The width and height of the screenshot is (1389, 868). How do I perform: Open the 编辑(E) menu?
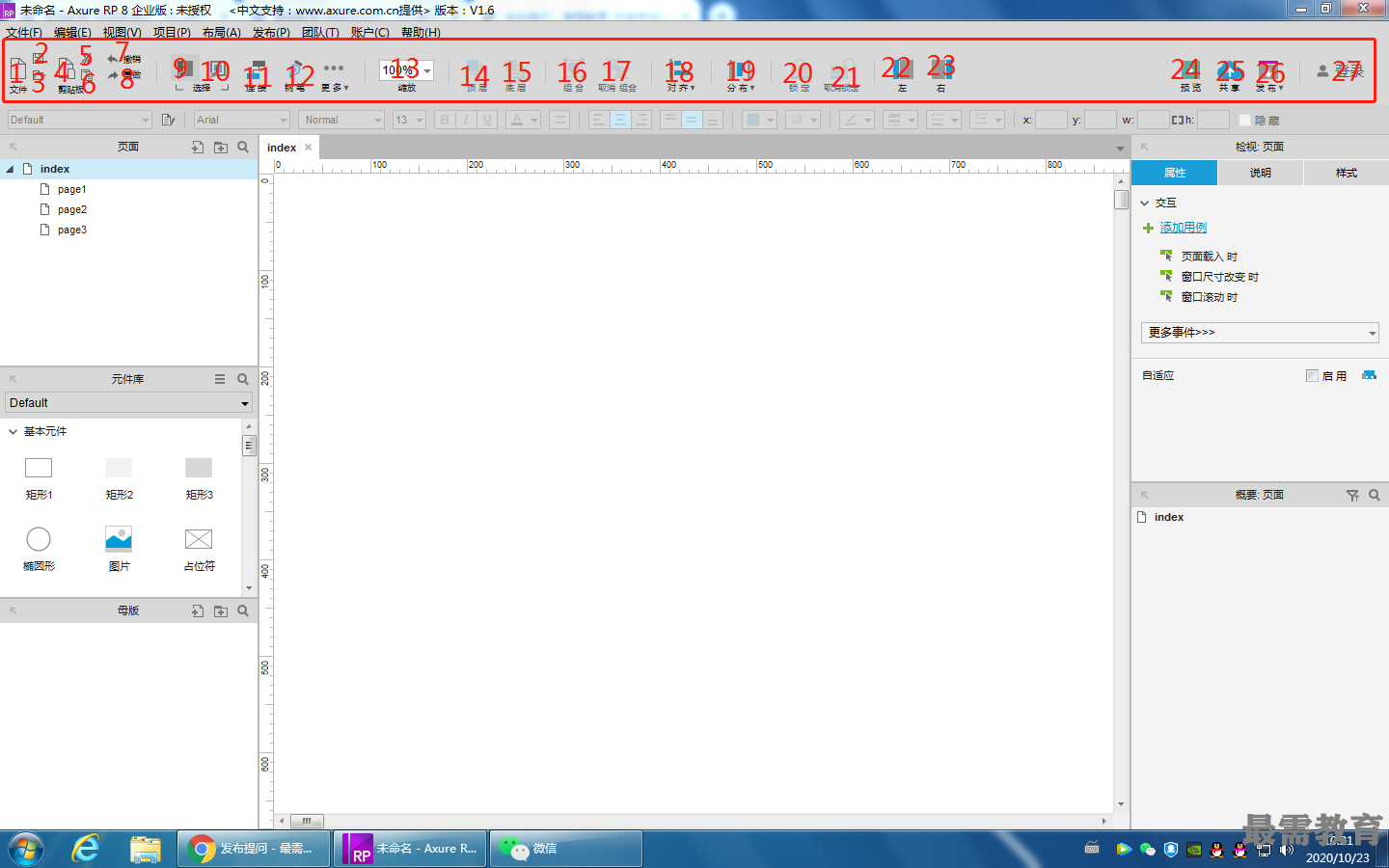[72, 32]
